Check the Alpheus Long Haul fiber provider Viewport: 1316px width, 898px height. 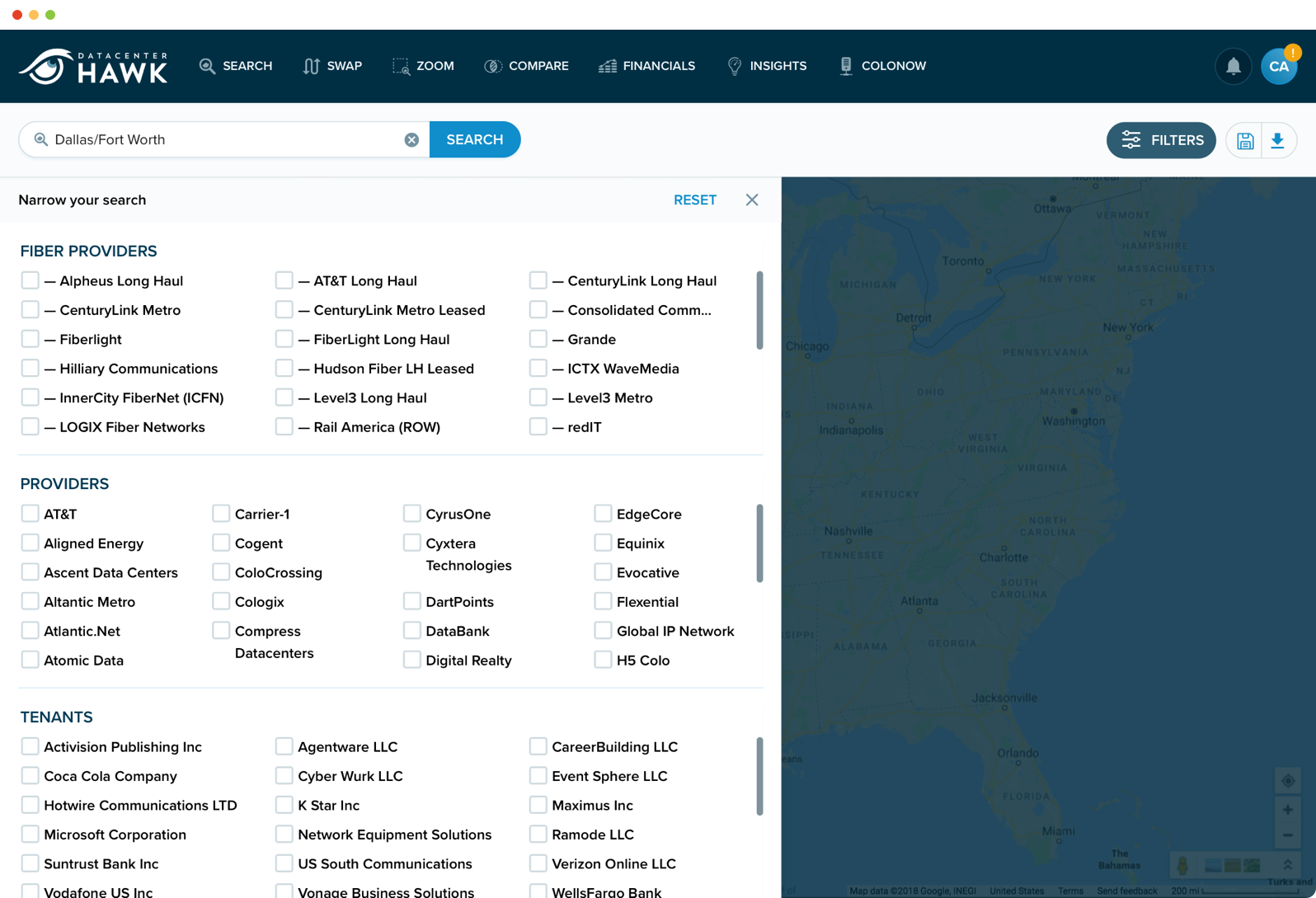(30, 280)
